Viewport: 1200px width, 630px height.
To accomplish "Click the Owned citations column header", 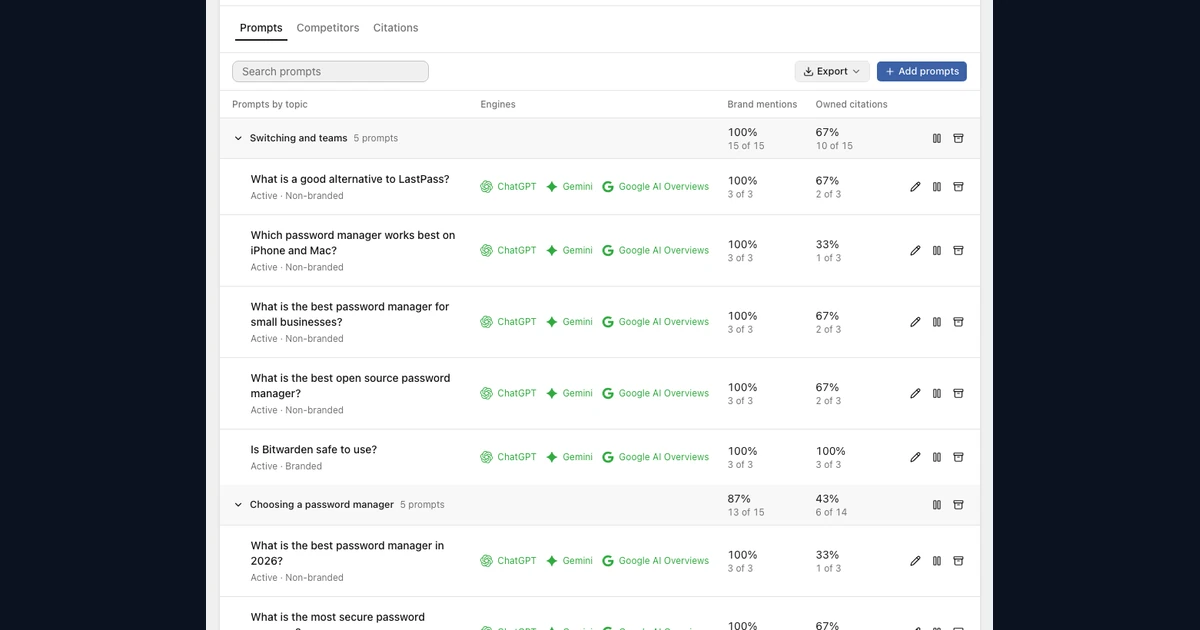I will pyautogui.click(x=852, y=104).
